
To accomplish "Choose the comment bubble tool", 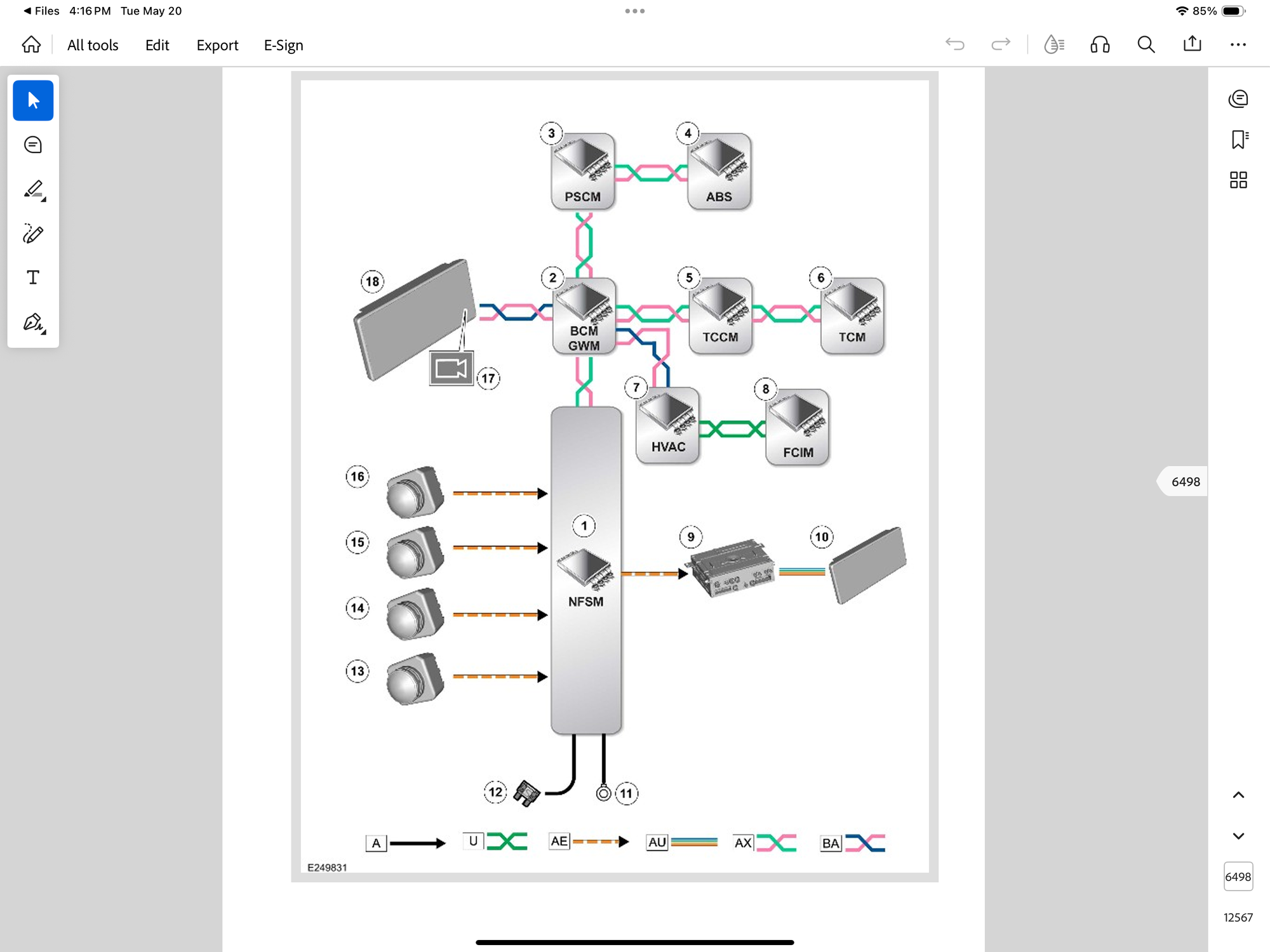I will pyautogui.click(x=33, y=145).
